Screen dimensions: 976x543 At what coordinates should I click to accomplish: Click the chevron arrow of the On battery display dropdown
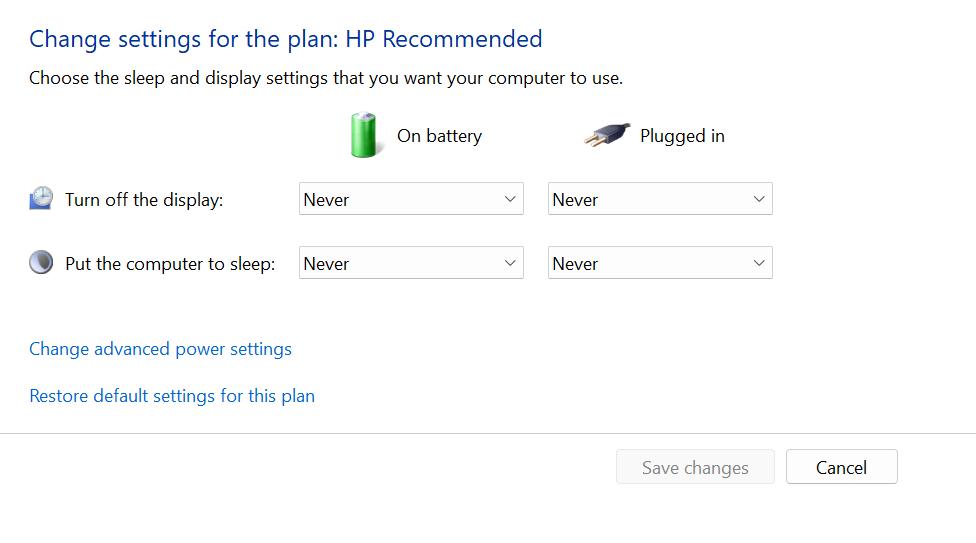pos(510,199)
